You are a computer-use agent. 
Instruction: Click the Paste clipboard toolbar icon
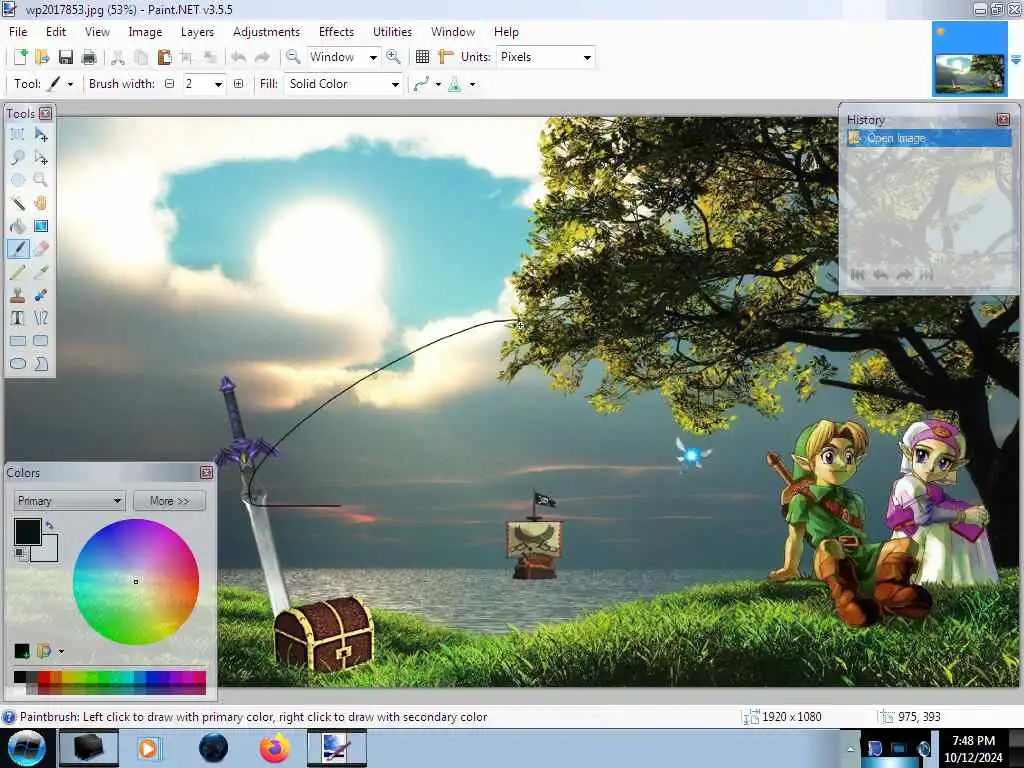coord(164,57)
